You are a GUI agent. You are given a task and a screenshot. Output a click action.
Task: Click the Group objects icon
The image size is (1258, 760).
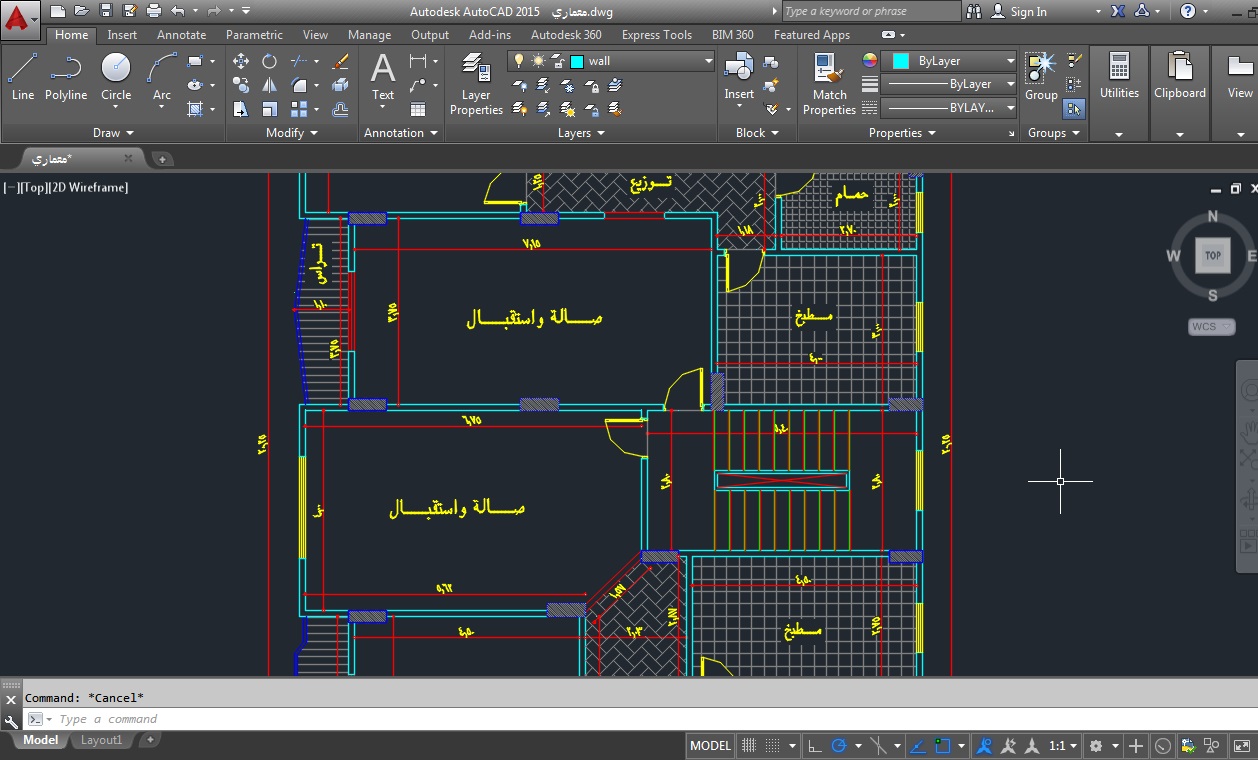[1041, 76]
